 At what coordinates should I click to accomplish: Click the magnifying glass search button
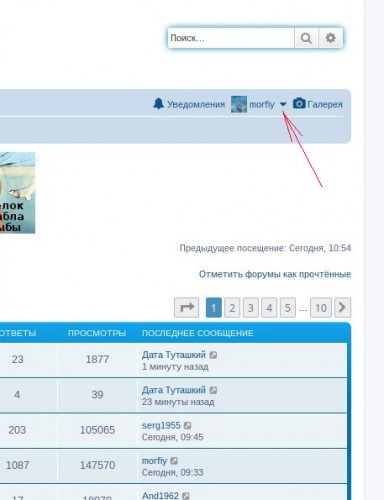(306, 38)
